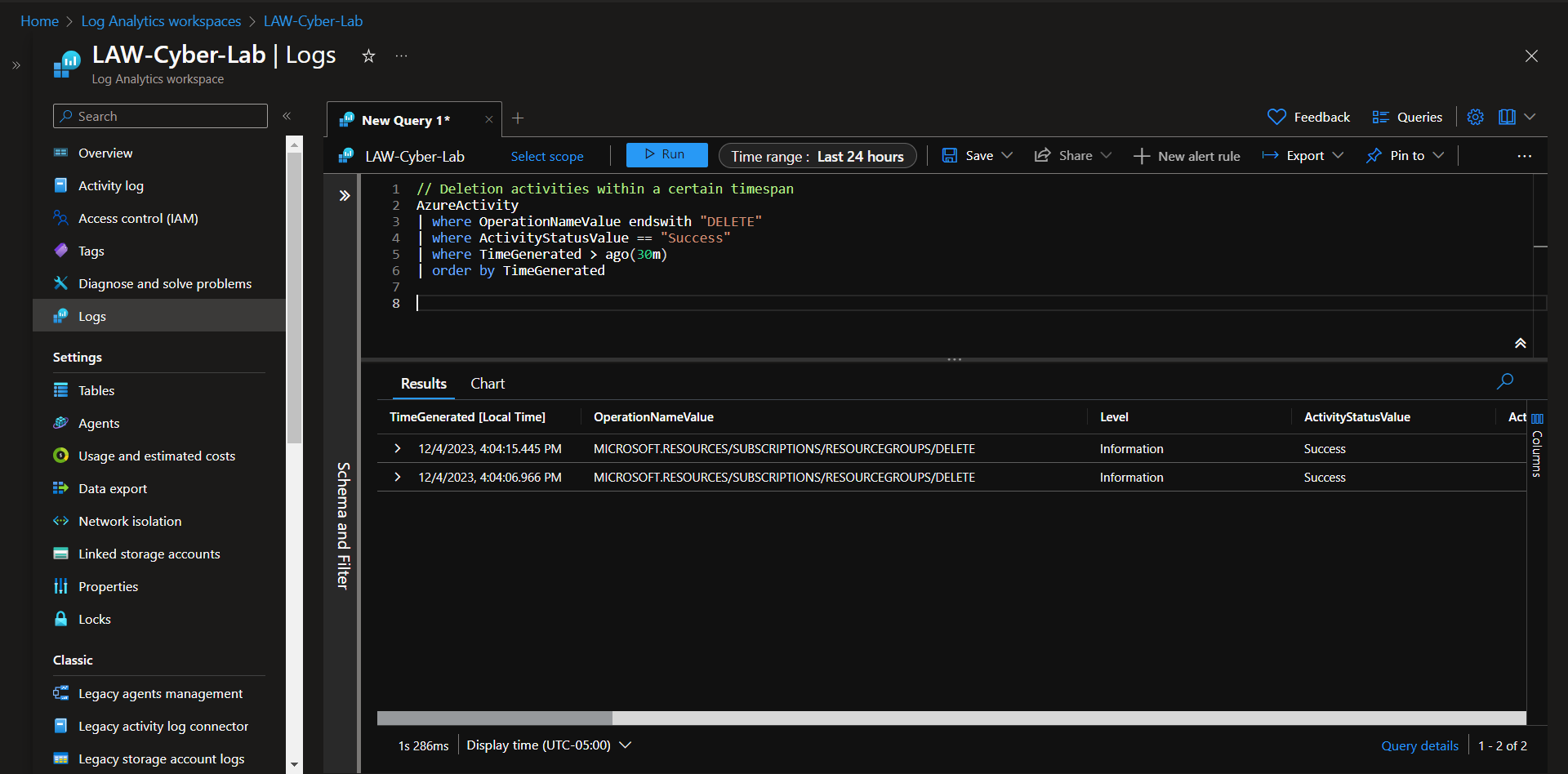The width and height of the screenshot is (1568, 774).
Task: Go to Log Analytics workspaces breadcrumb
Action: coord(161,21)
